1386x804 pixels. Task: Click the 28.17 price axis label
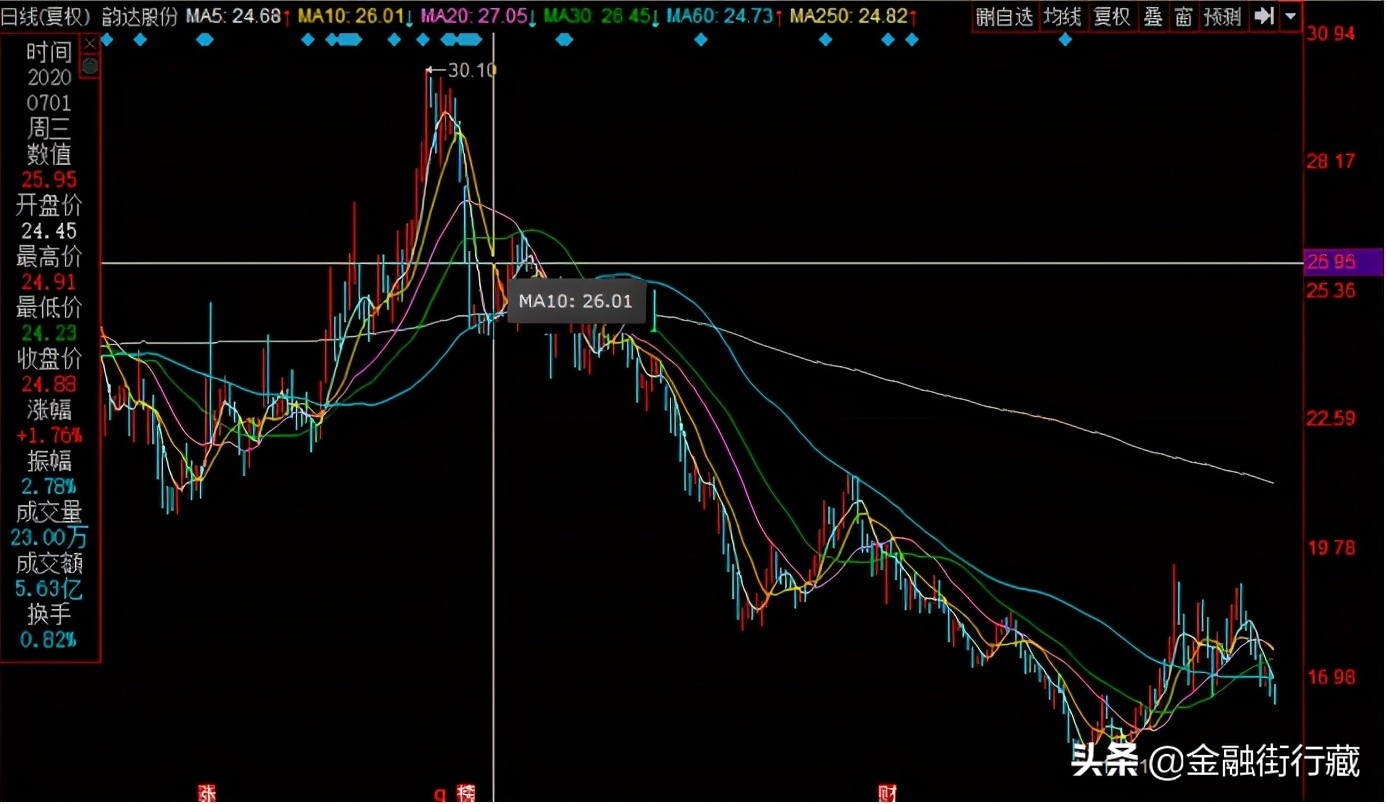click(x=1333, y=161)
